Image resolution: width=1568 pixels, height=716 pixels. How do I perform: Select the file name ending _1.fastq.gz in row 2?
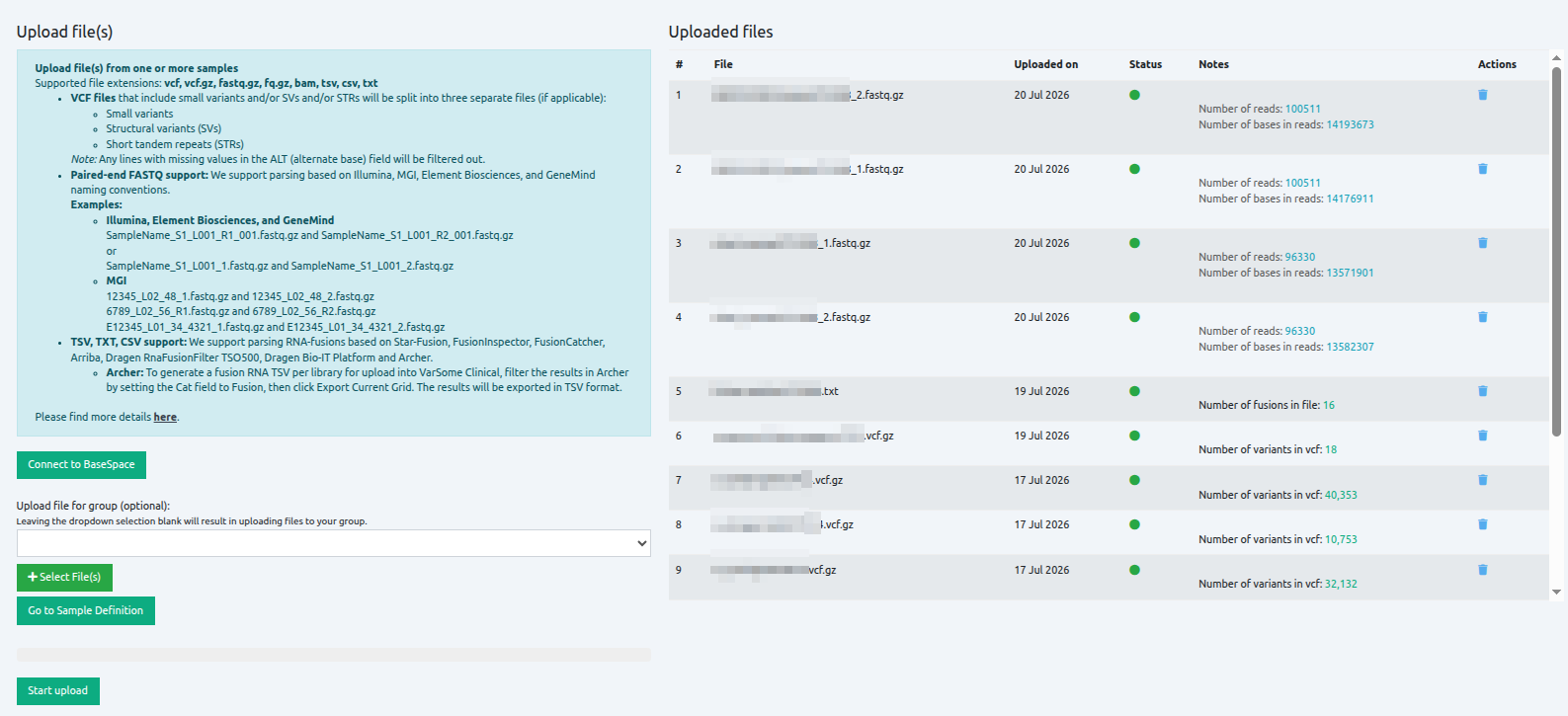[x=807, y=169]
